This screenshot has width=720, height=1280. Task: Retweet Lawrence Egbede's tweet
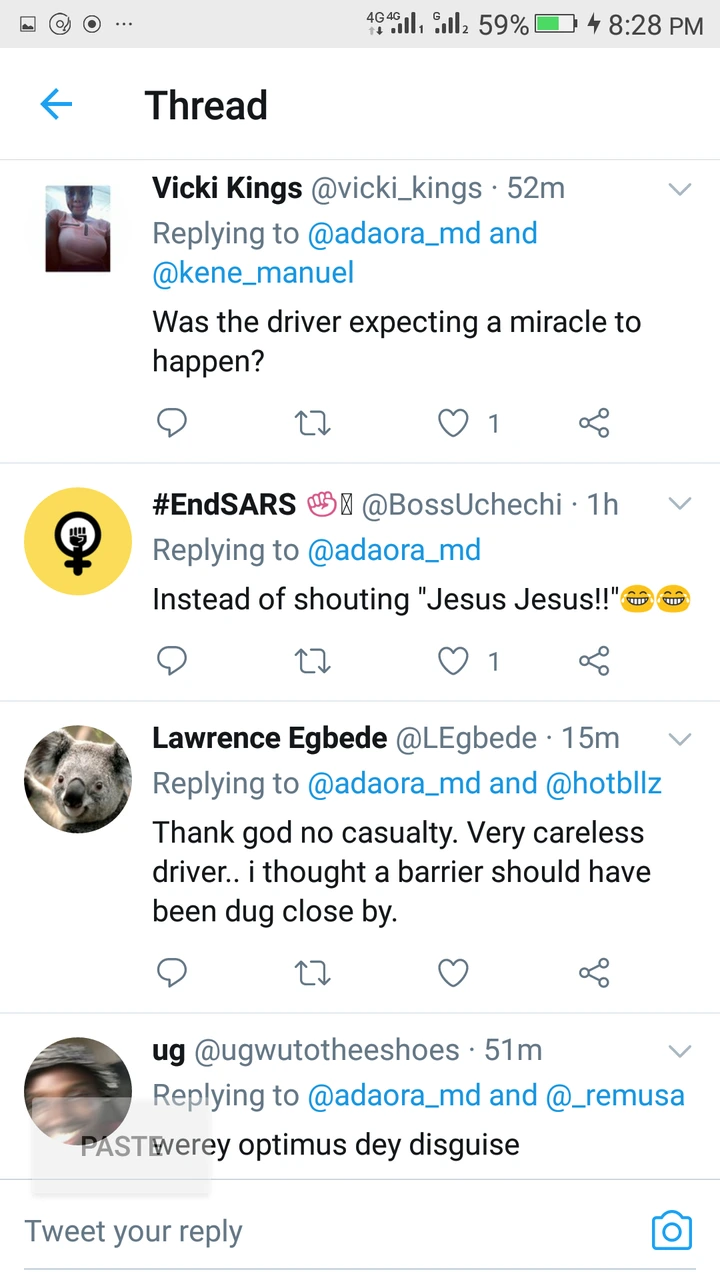pos(314,972)
